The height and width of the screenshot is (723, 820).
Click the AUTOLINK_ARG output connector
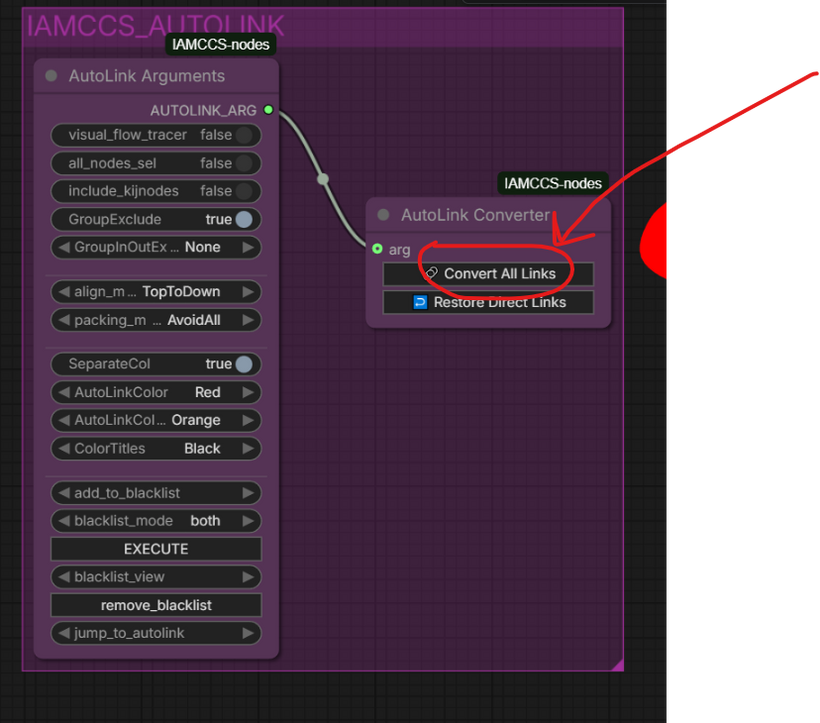tap(268, 110)
